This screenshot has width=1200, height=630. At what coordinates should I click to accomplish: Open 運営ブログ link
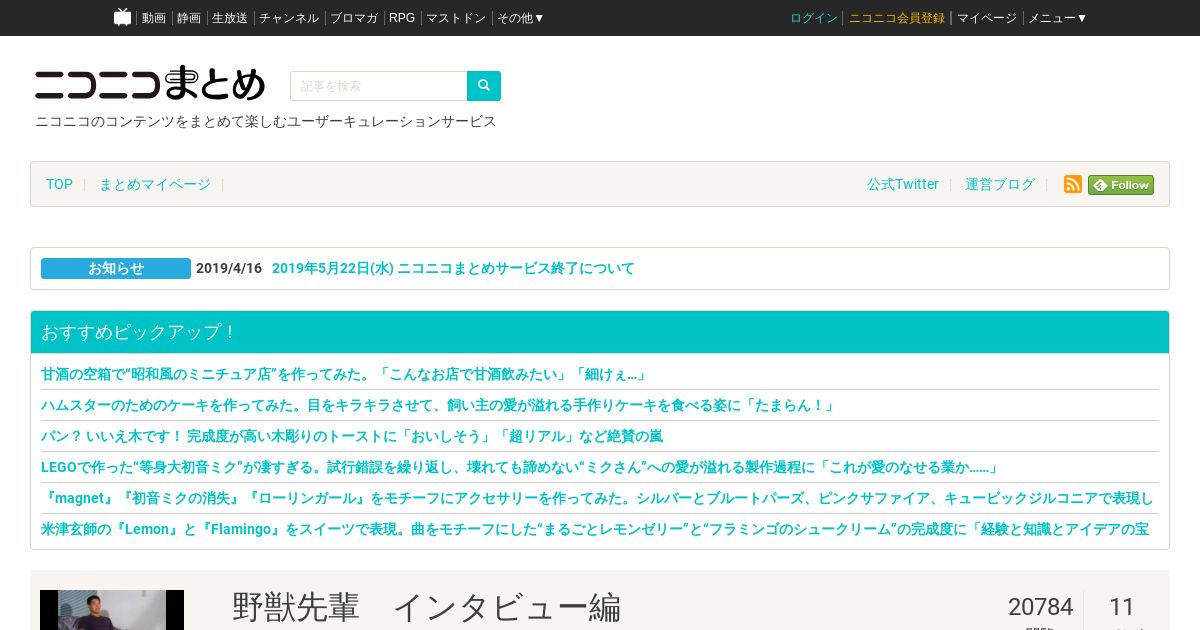click(x=1000, y=184)
